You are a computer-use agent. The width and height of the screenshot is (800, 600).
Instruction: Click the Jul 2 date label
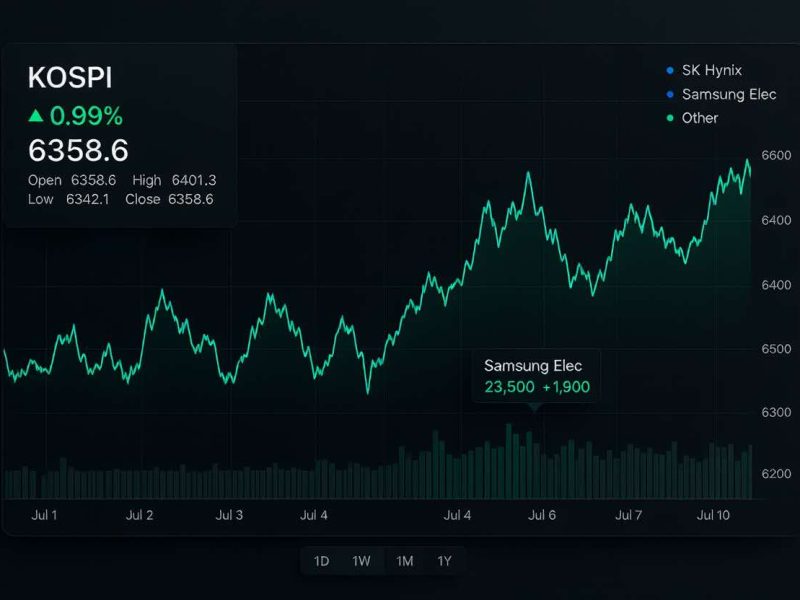coord(139,515)
